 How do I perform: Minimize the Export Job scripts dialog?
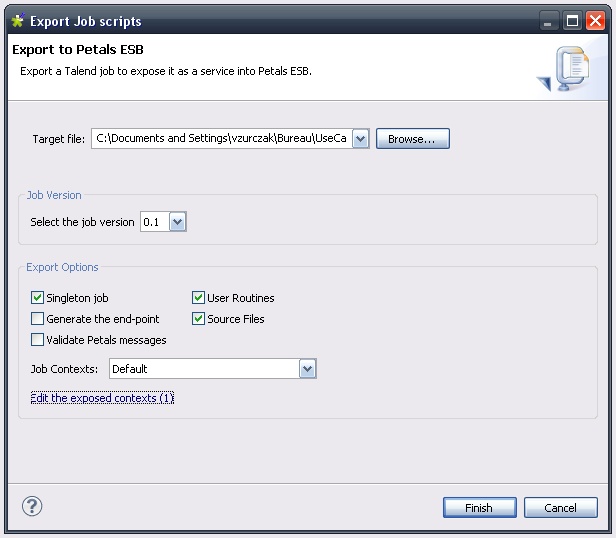pos(550,20)
